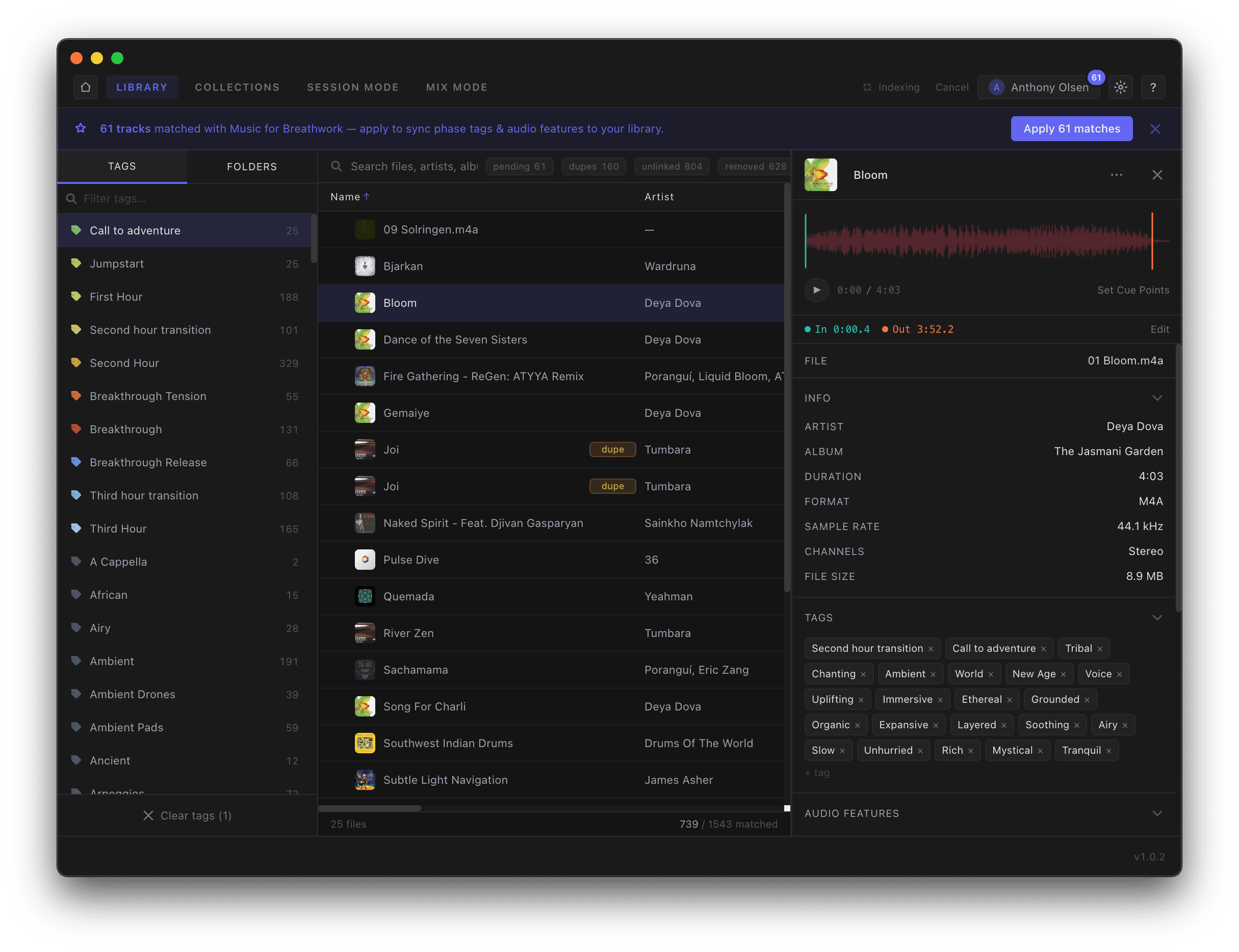Remove the Tribal tag from Bloom
Screen dimensions: 1239x952
tap(1100, 649)
